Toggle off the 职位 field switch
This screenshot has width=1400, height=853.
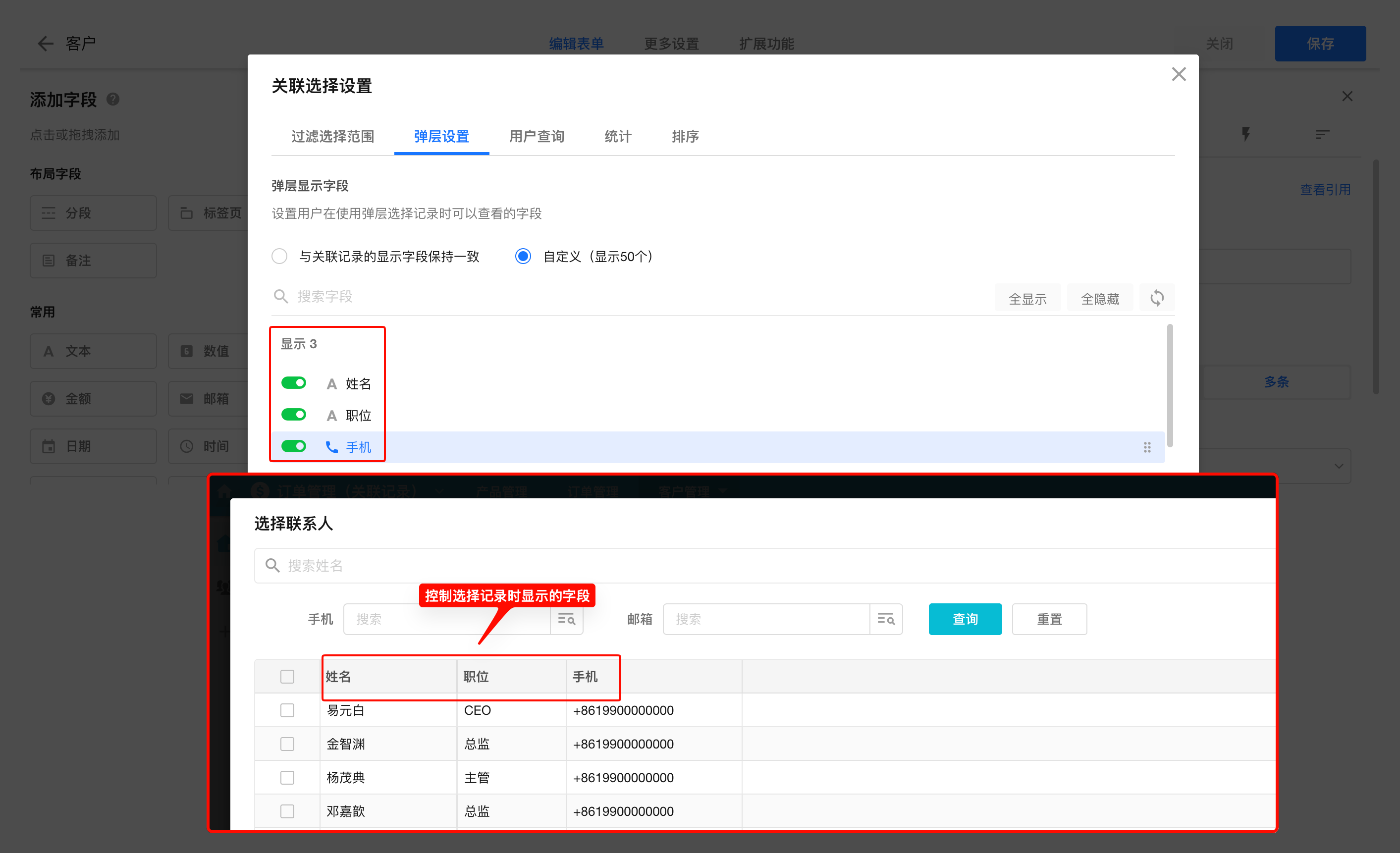coord(294,415)
